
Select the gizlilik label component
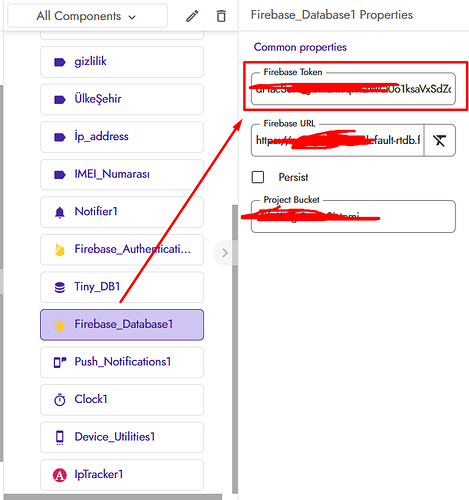(x=122, y=62)
